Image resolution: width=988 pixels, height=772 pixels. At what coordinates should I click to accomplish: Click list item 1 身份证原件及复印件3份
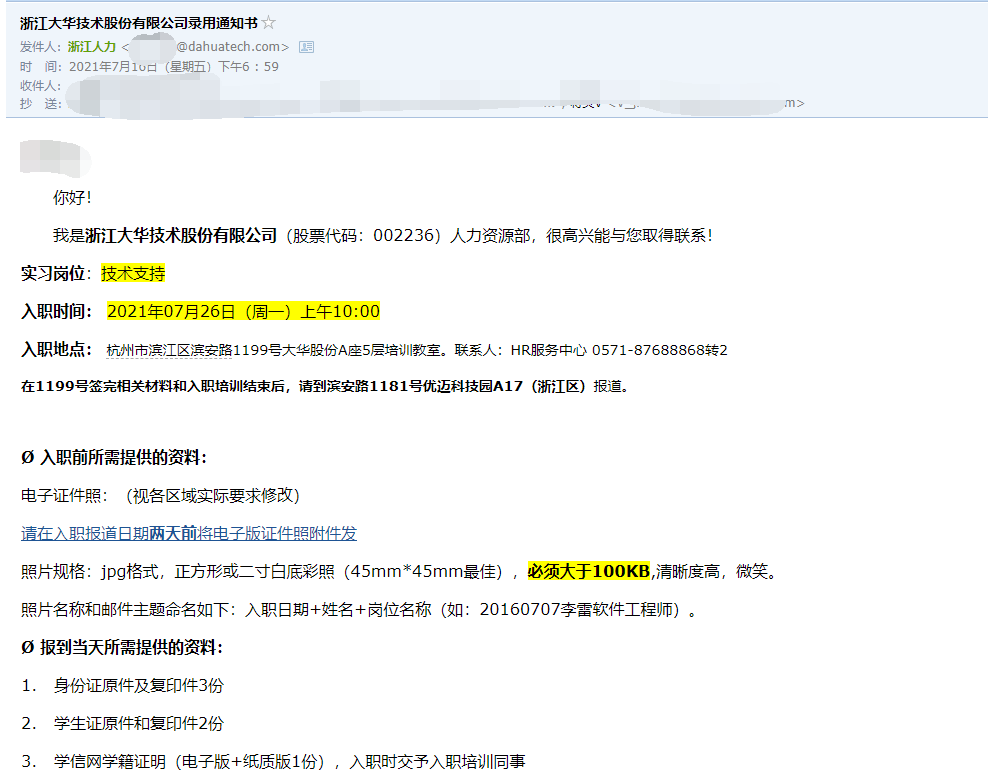123,686
